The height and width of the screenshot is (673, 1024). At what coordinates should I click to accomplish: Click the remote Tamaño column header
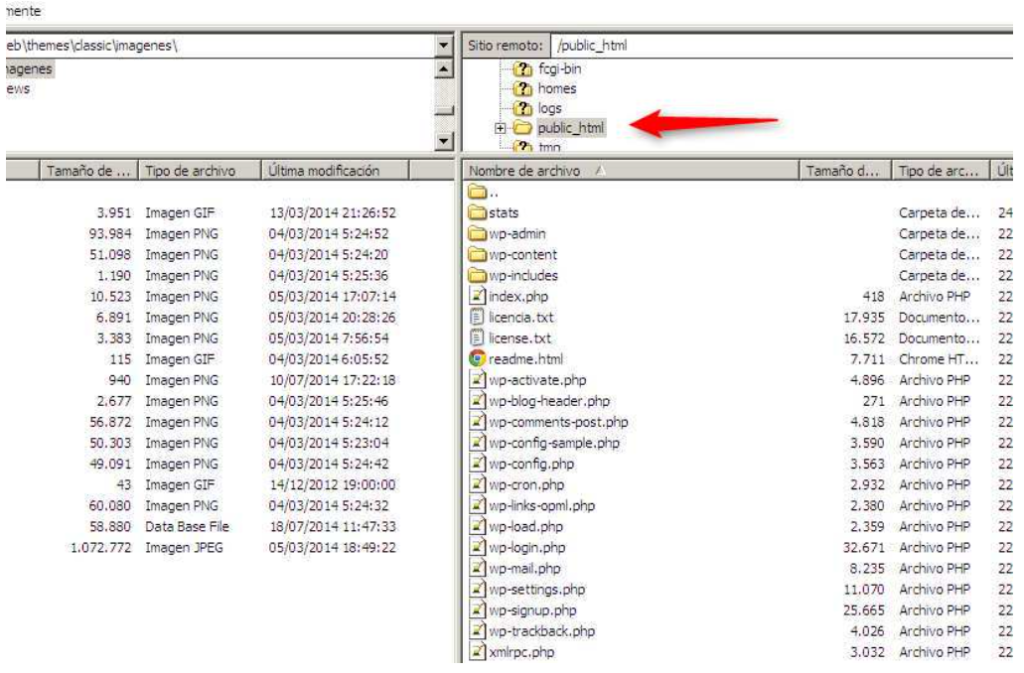pos(841,171)
